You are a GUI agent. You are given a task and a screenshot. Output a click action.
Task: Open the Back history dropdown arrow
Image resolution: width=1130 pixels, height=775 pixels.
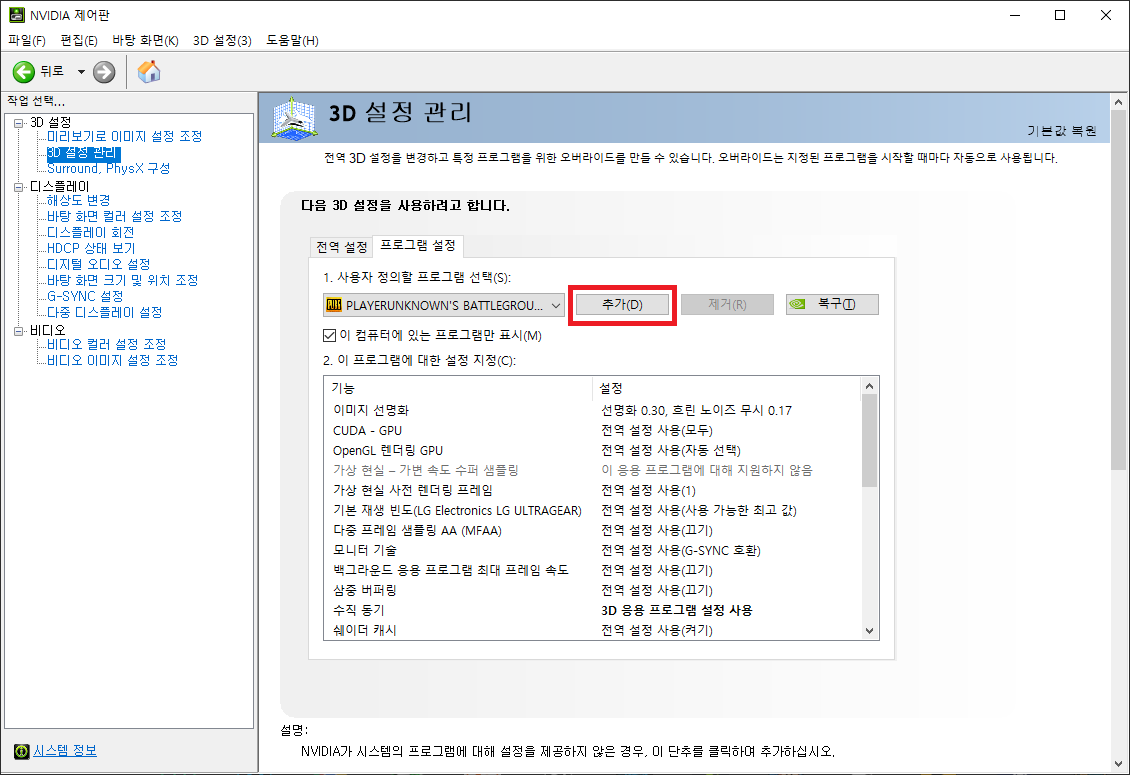(x=81, y=71)
